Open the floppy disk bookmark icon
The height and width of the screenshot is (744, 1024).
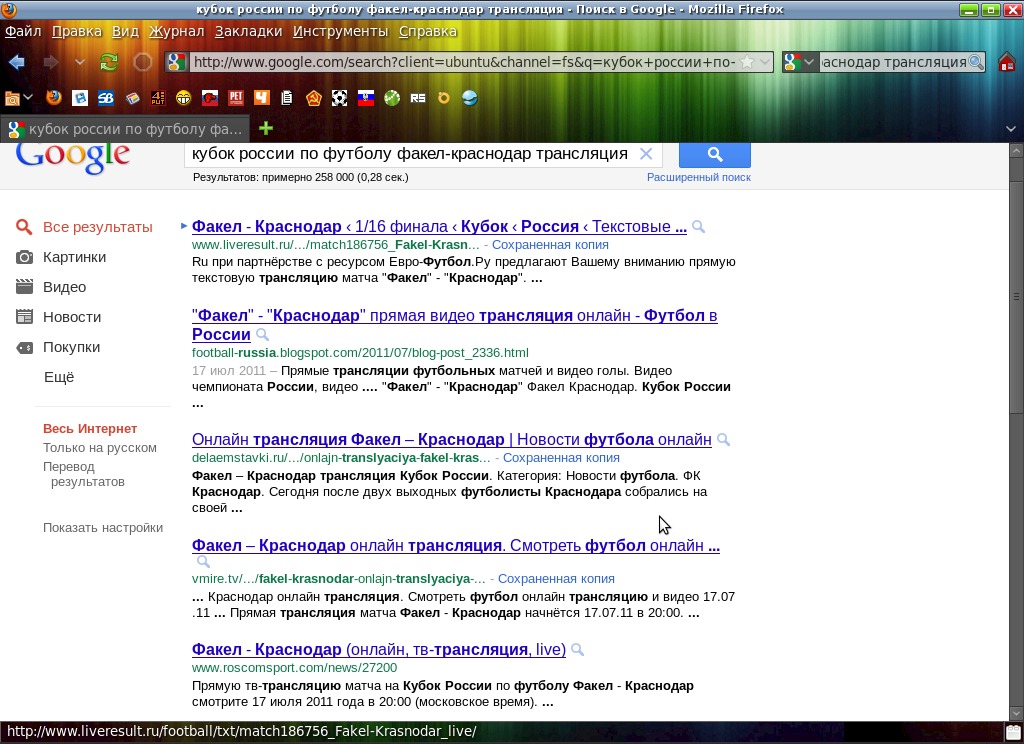click(80, 98)
